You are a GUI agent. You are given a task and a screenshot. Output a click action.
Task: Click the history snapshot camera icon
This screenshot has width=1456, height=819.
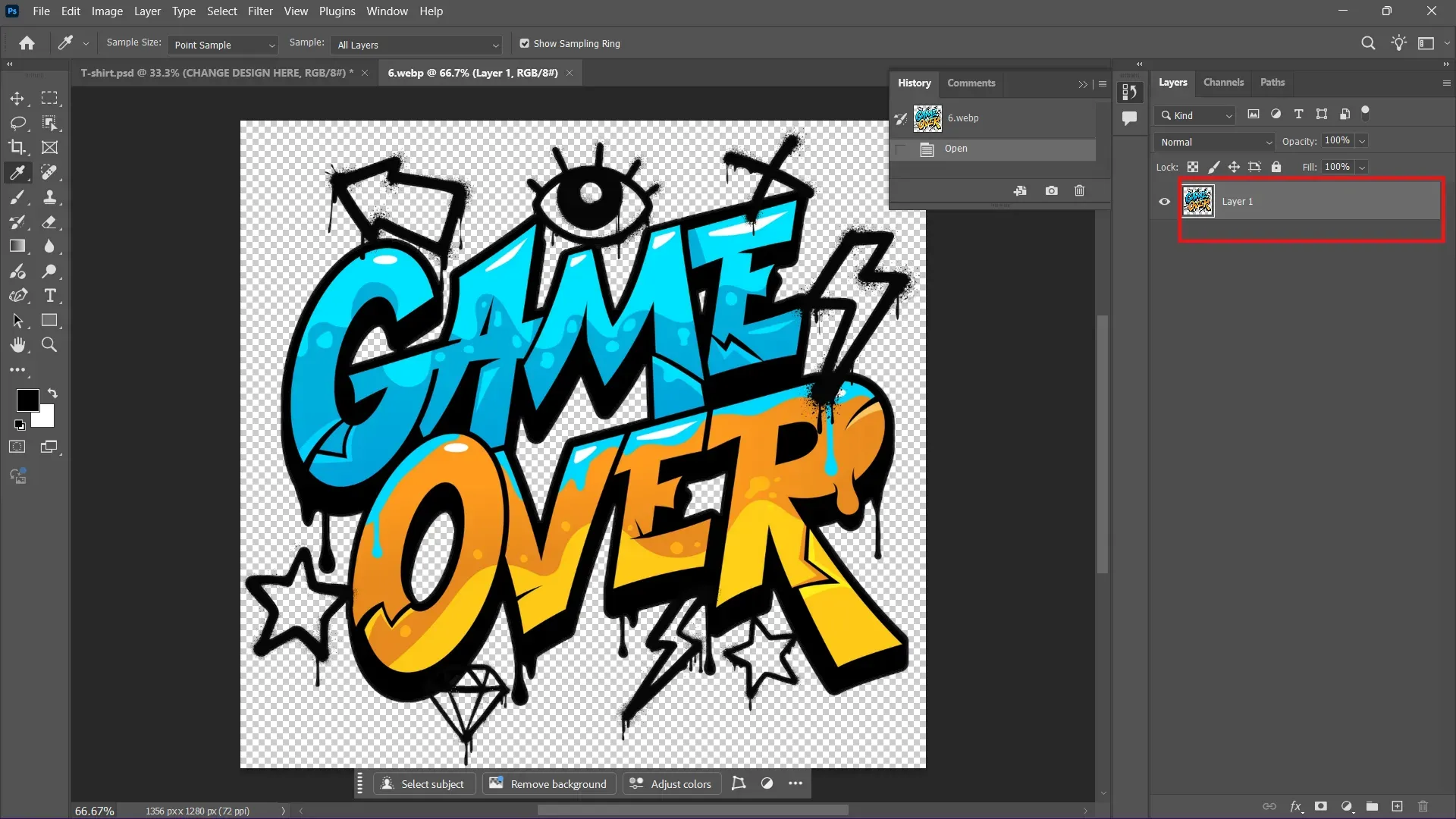[1051, 191]
